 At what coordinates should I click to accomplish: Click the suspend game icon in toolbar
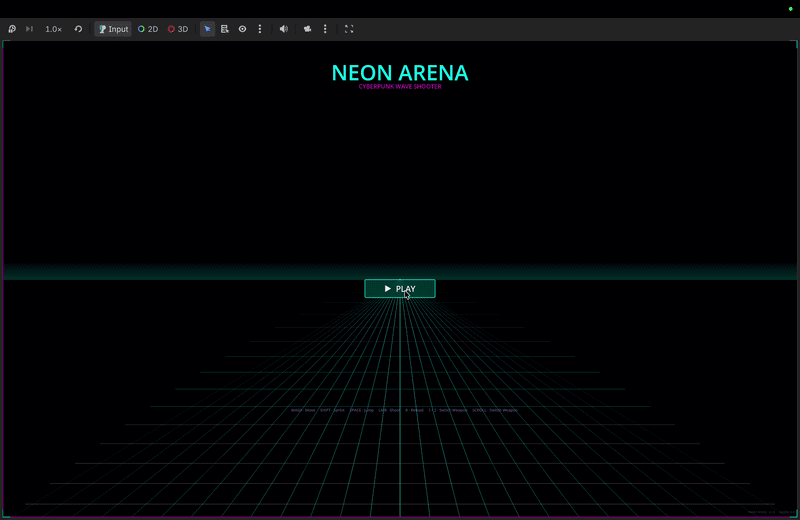12,29
